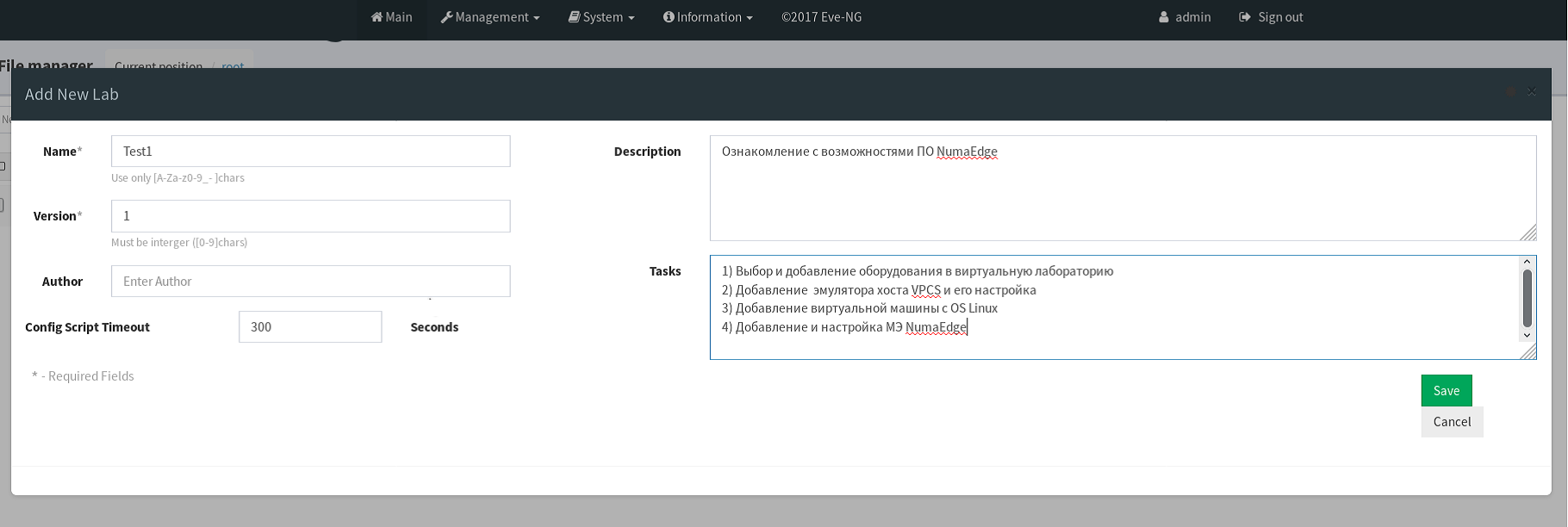This screenshot has width=1568, height=527.
Task: Save the new lab
Action: [1446, 391]
